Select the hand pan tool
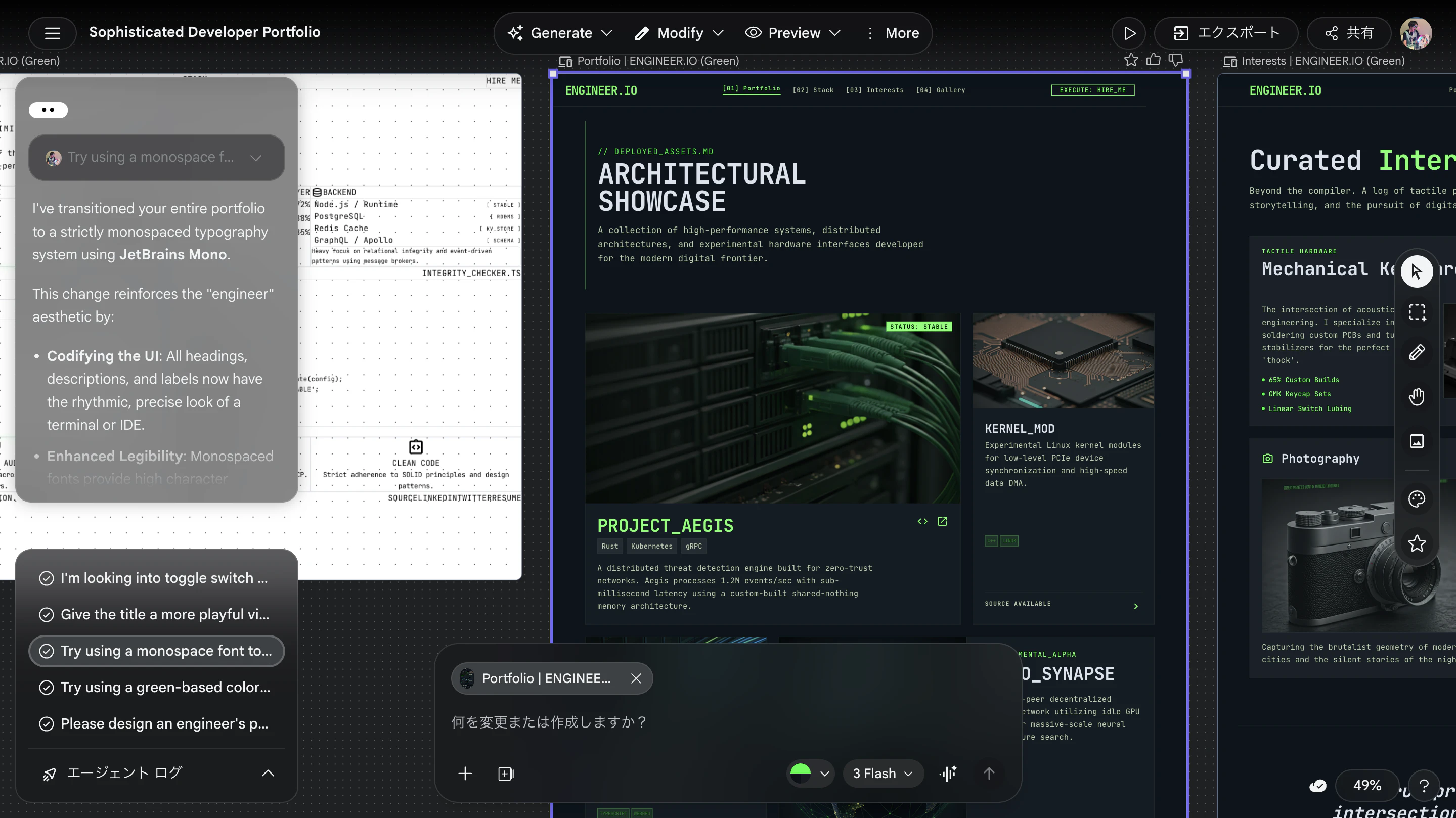The width and height of the screenshot is (1456, 818). 1417,396
